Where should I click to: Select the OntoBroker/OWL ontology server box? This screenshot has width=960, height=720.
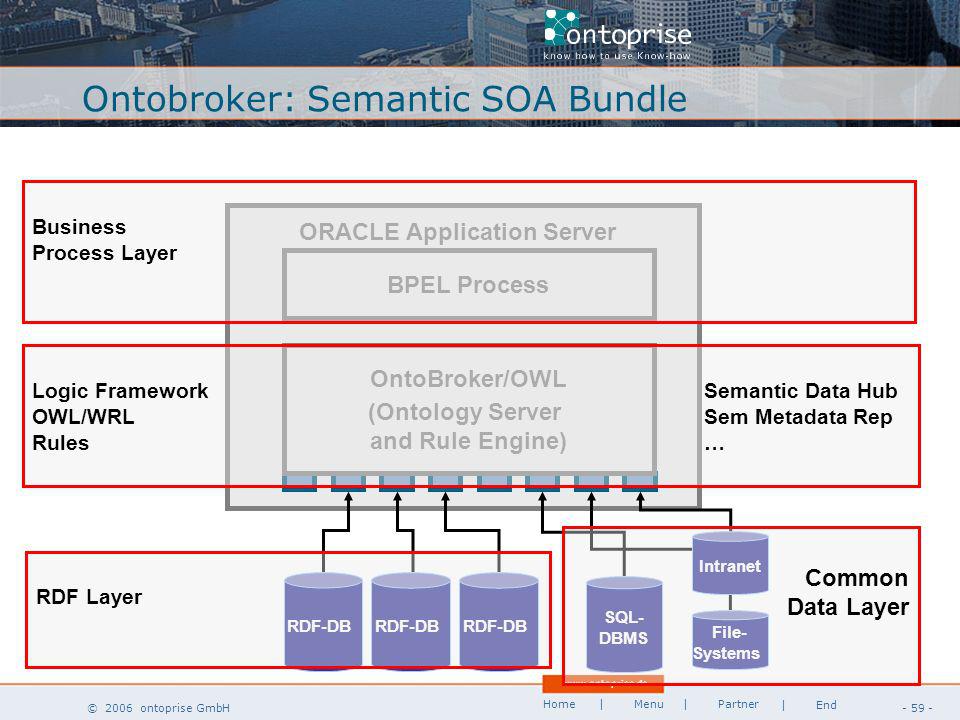click(469, 409)
